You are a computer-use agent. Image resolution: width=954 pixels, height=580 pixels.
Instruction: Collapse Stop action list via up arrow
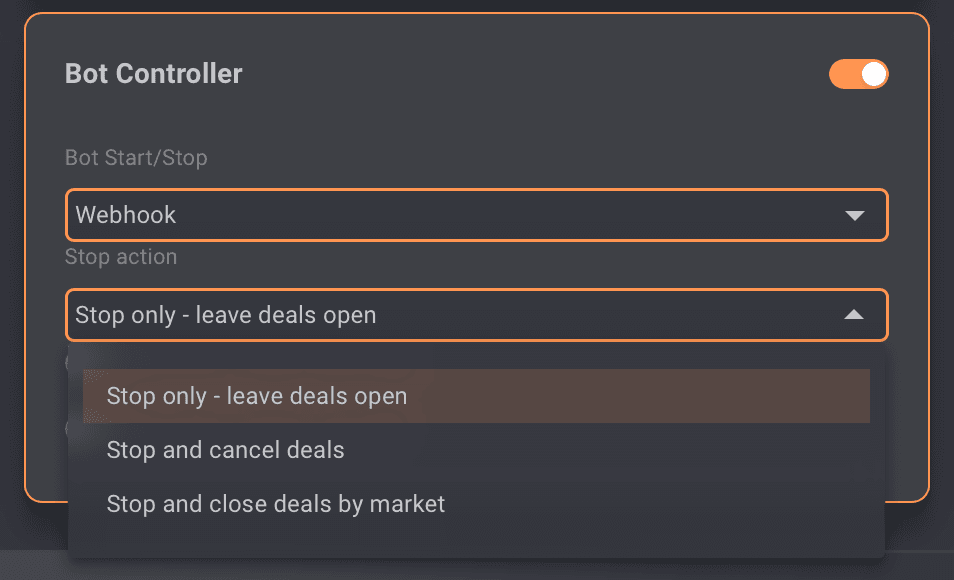[x=853, y=315]
